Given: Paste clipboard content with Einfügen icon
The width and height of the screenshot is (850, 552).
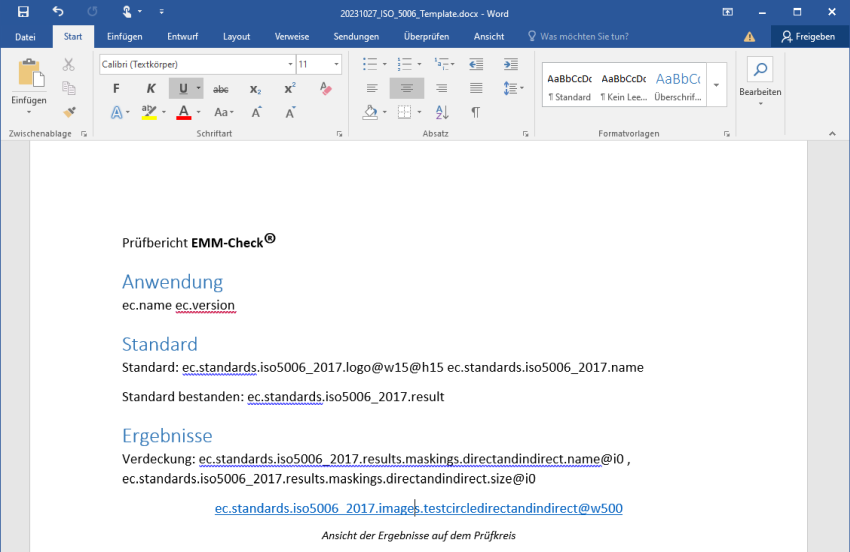Looking at the screenshot, I should pyautogui.click(x=29, y=74).
